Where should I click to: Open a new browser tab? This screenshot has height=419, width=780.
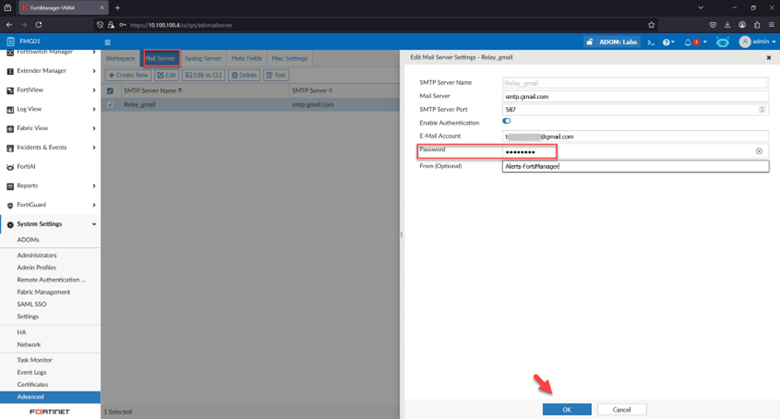(x=117, y=7)
